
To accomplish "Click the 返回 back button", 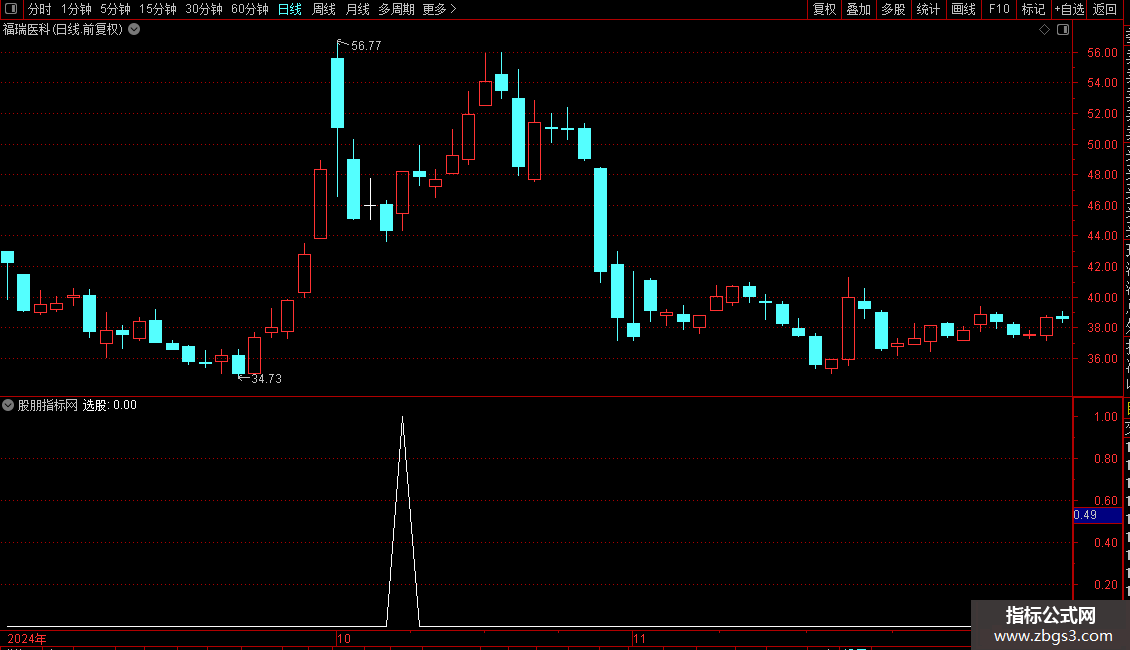I will click(x=1104, y=9).
